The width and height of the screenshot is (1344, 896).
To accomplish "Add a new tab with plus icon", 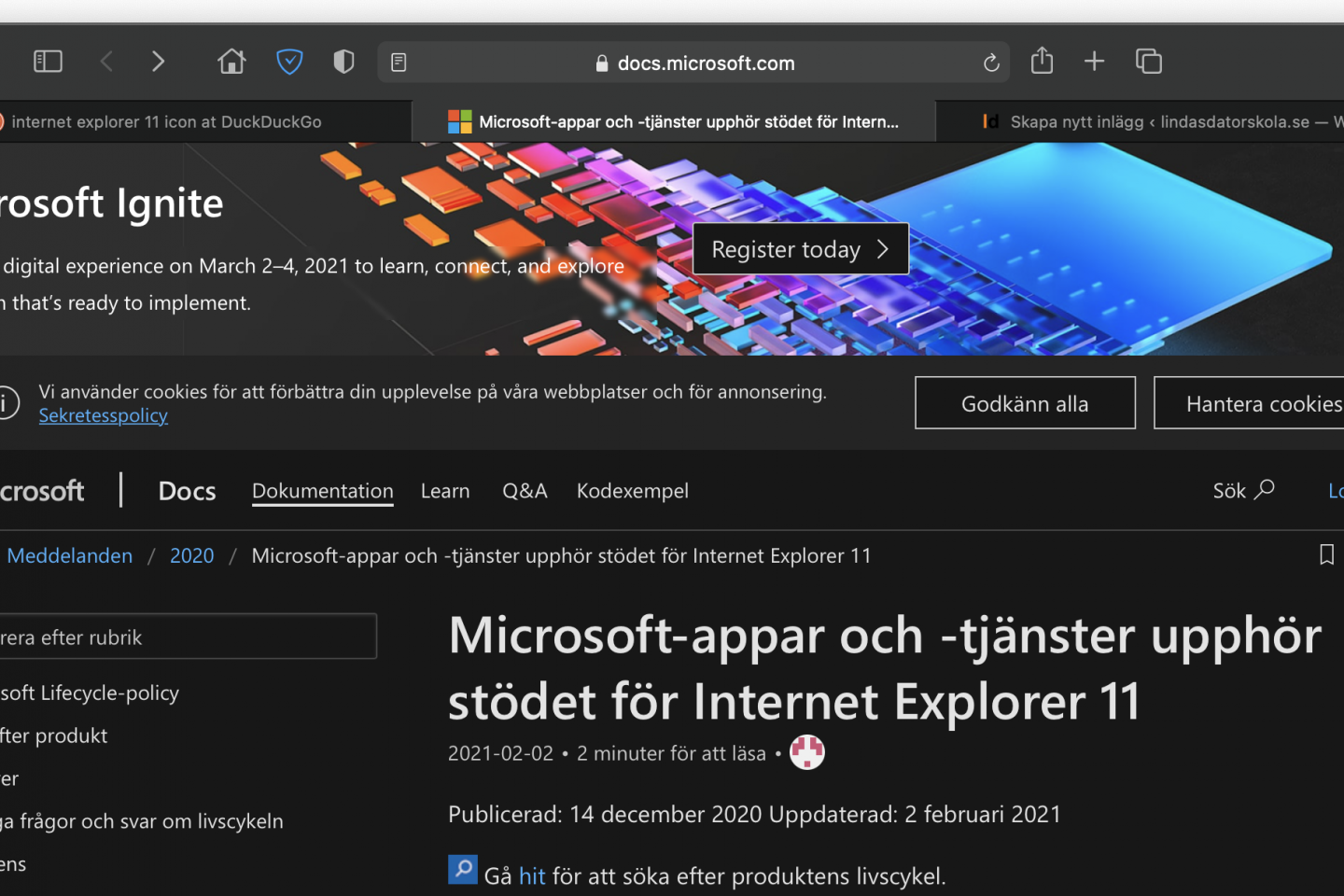I will [x=1094, y=62].
